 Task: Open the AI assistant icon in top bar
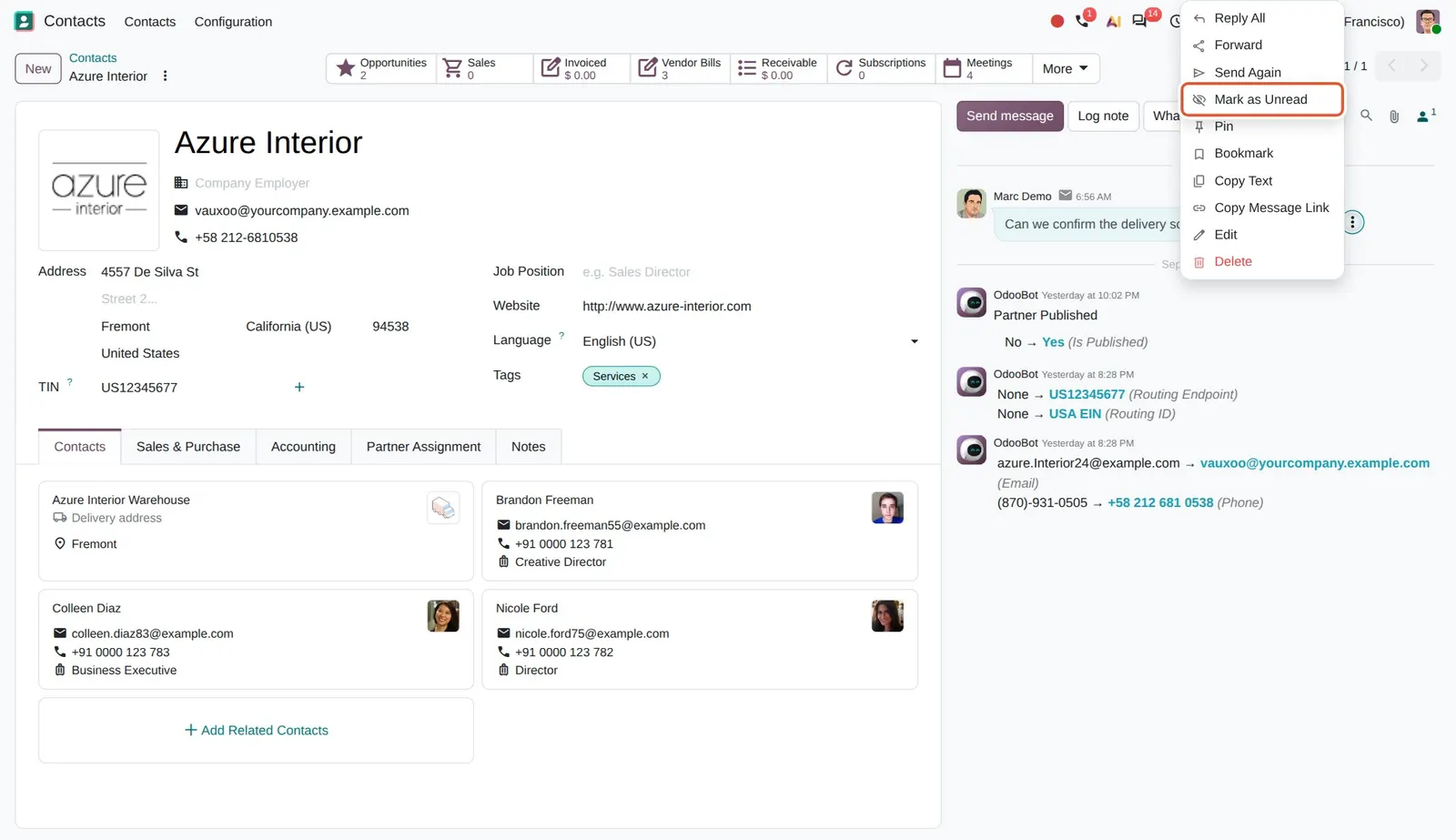click(x=1113, y=21)
